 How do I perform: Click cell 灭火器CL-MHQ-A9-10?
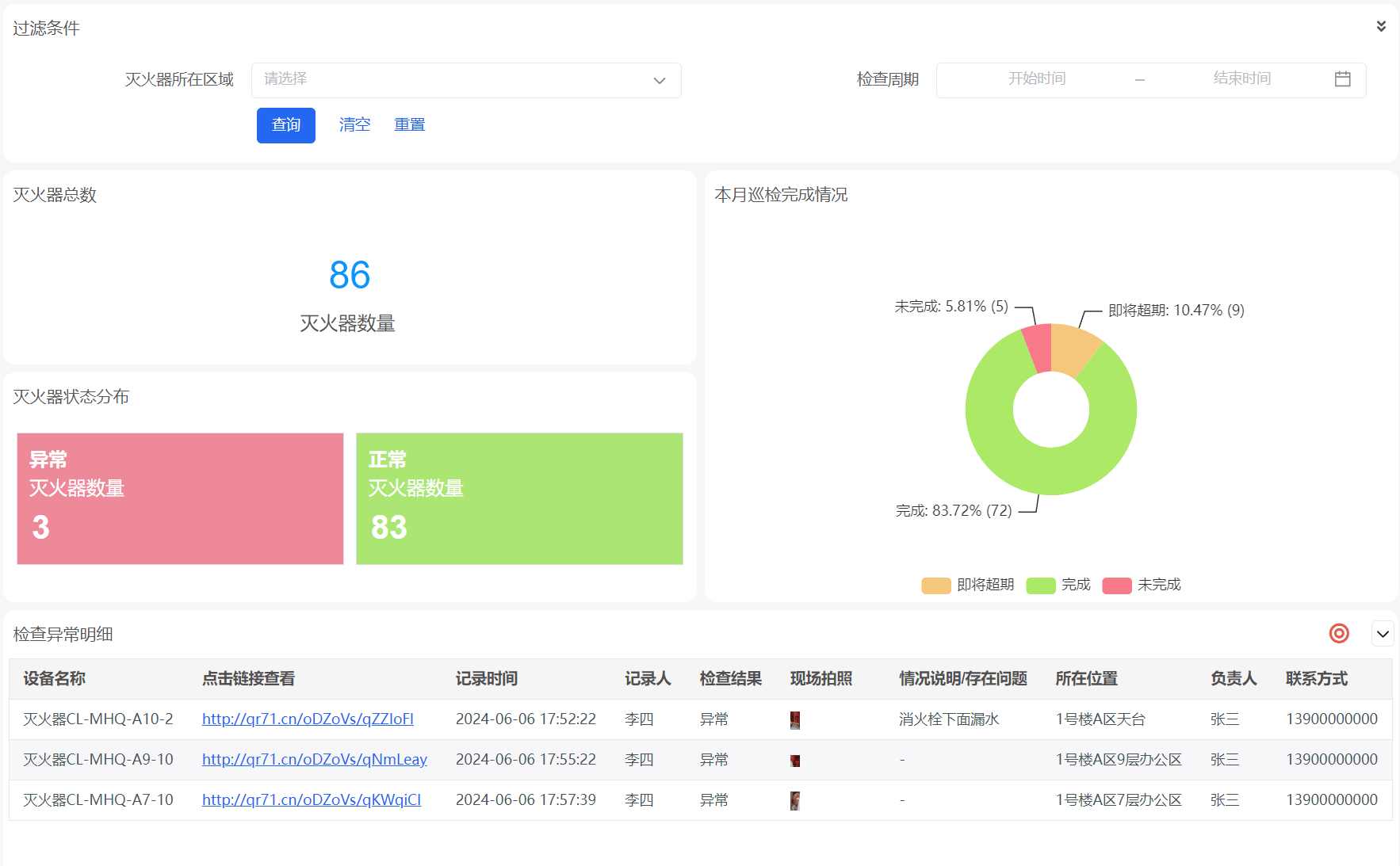click(98, 759)
